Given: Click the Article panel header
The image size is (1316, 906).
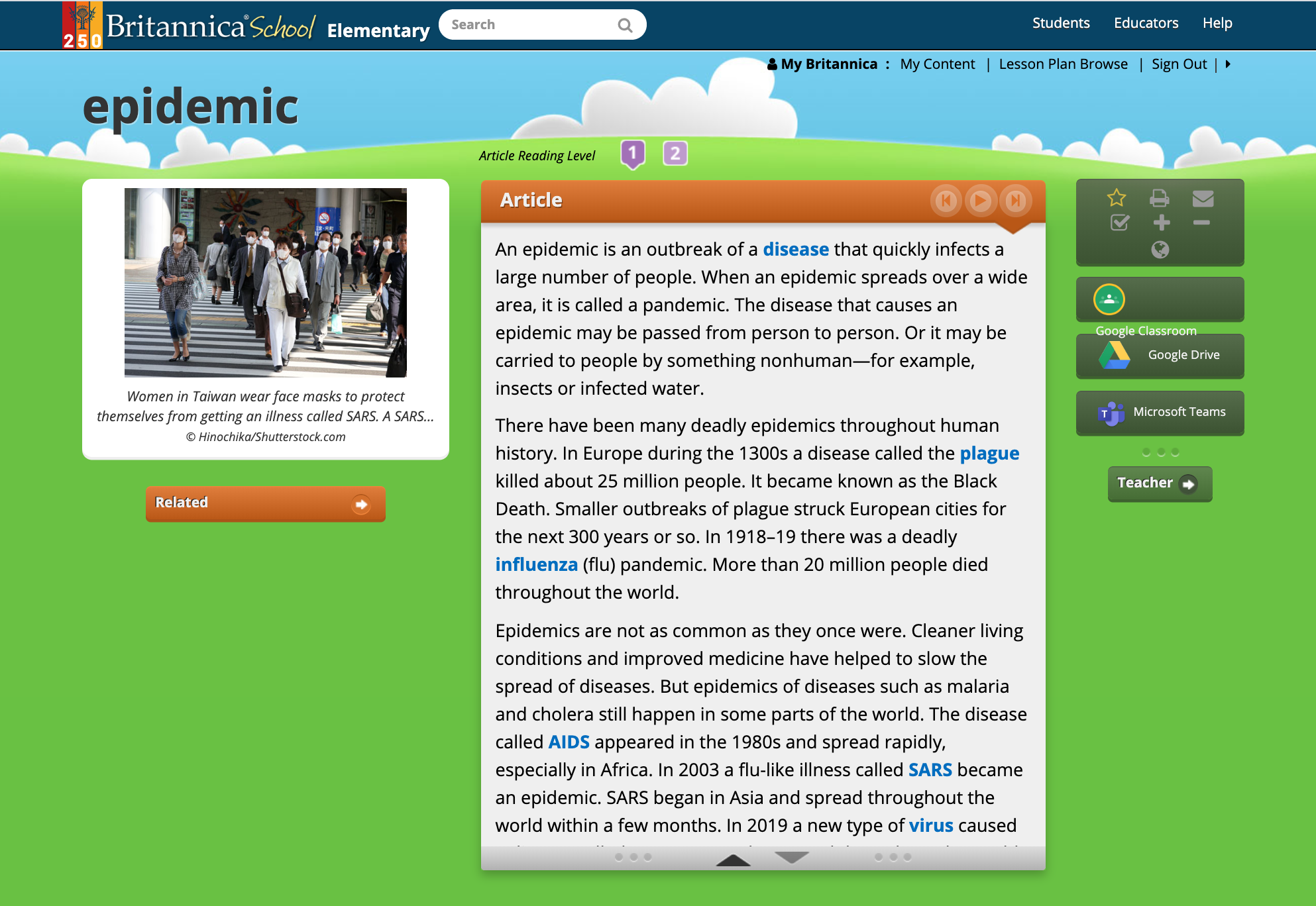Looking at the screenshot, I should (x=763, y=201).
